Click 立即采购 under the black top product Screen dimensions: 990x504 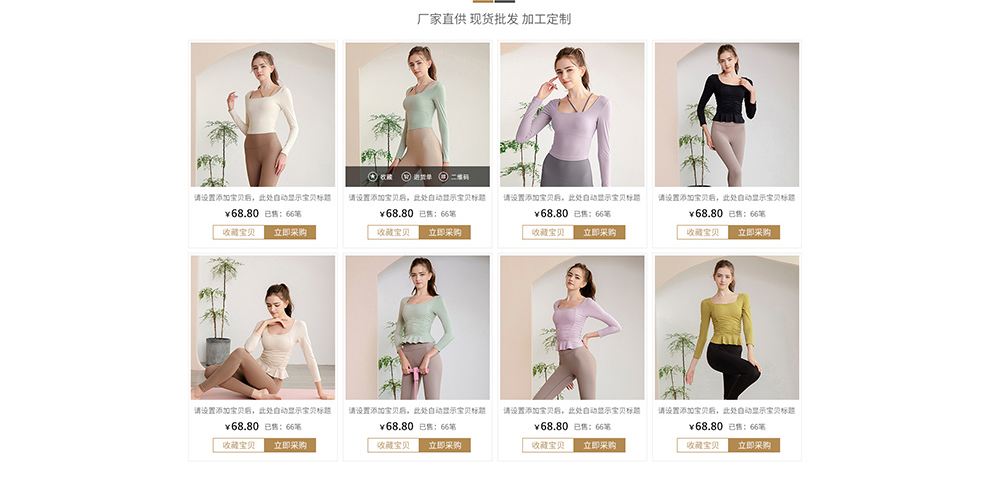754,232
